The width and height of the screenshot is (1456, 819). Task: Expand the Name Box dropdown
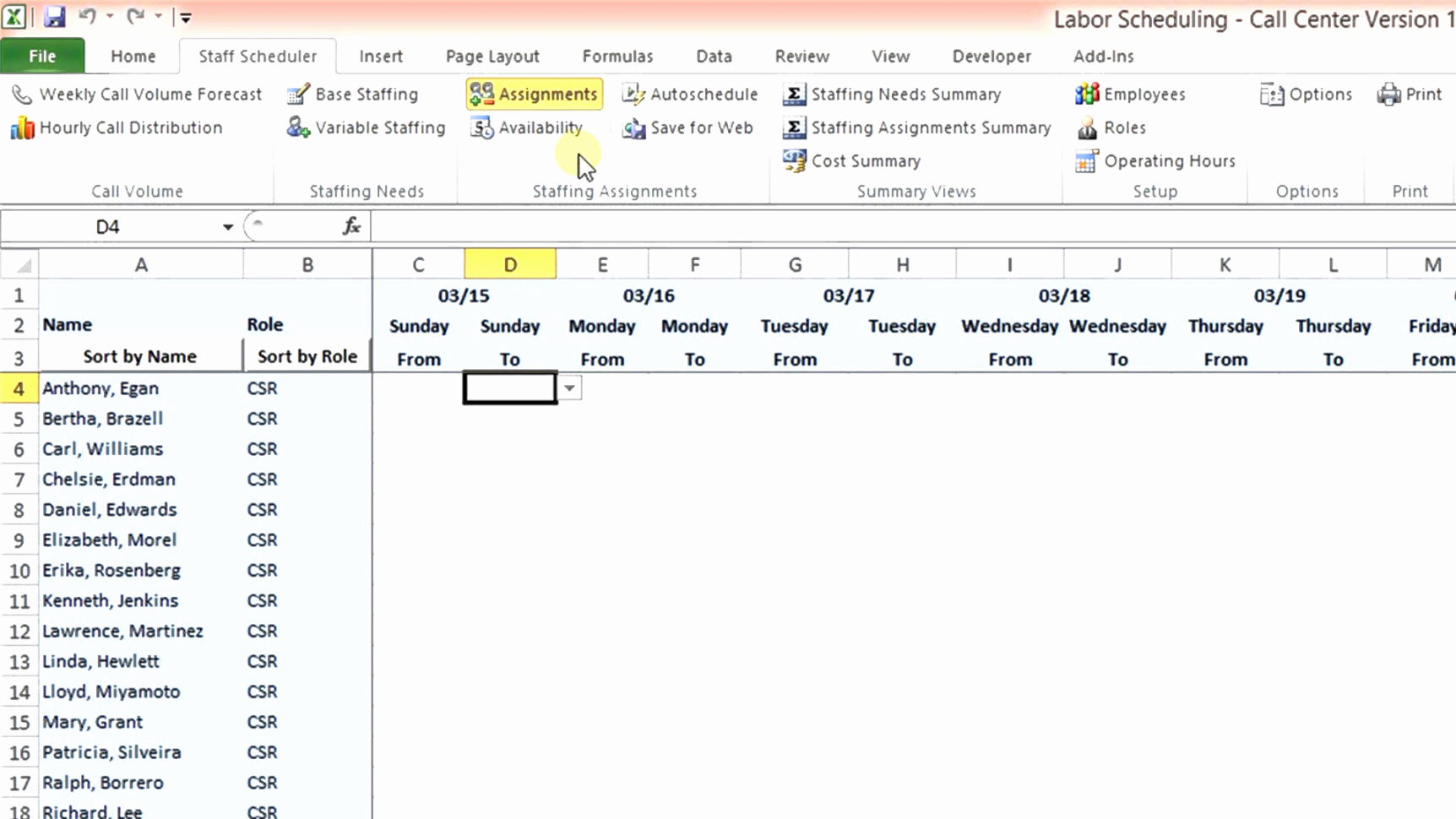tap(228, 227)
